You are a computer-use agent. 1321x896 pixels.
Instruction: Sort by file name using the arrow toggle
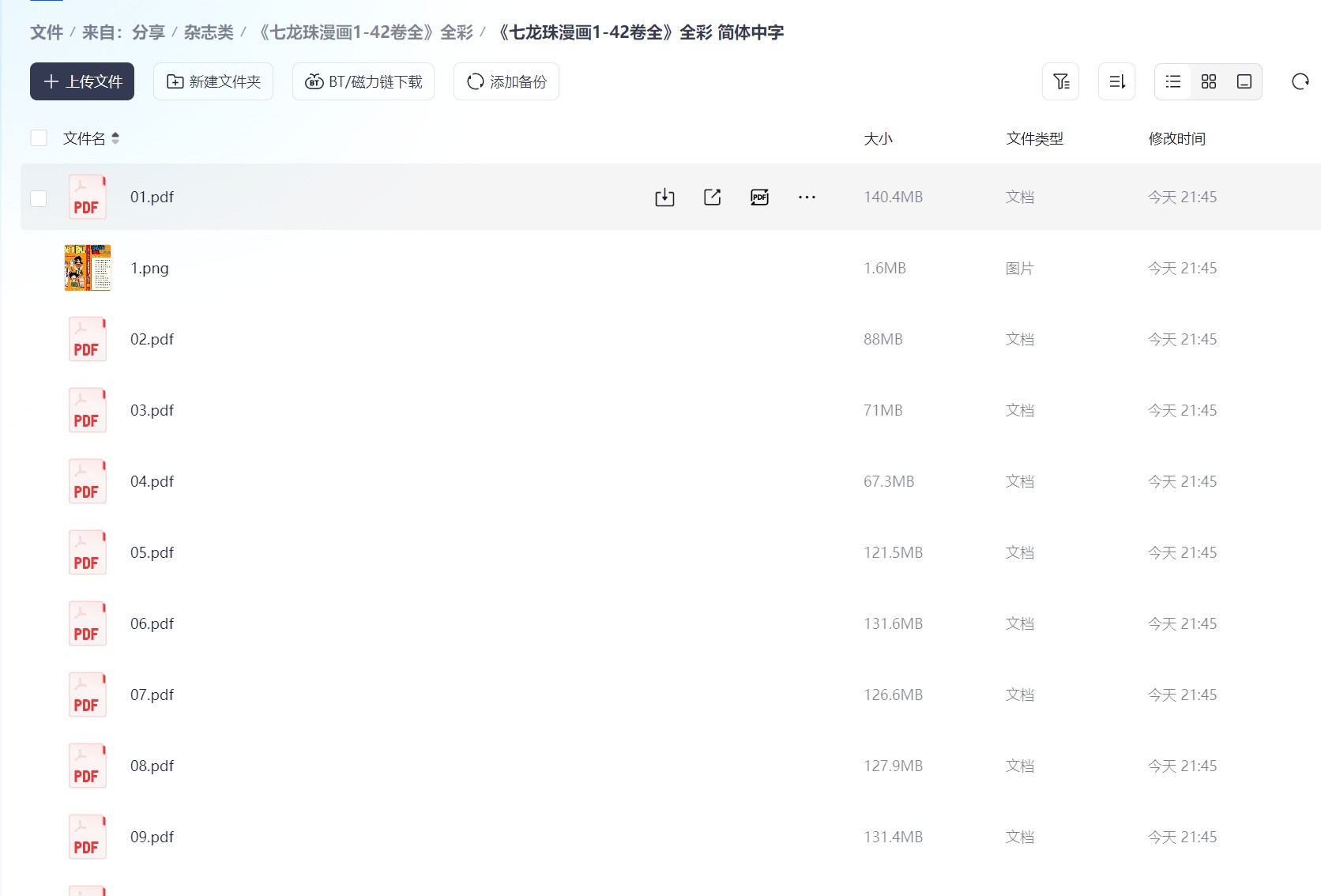click(x=115, y=138)
